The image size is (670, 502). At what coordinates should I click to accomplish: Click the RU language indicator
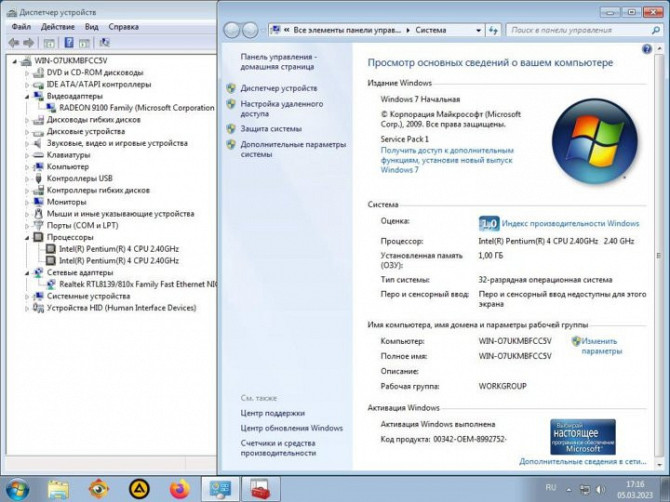tap(551, 487)
